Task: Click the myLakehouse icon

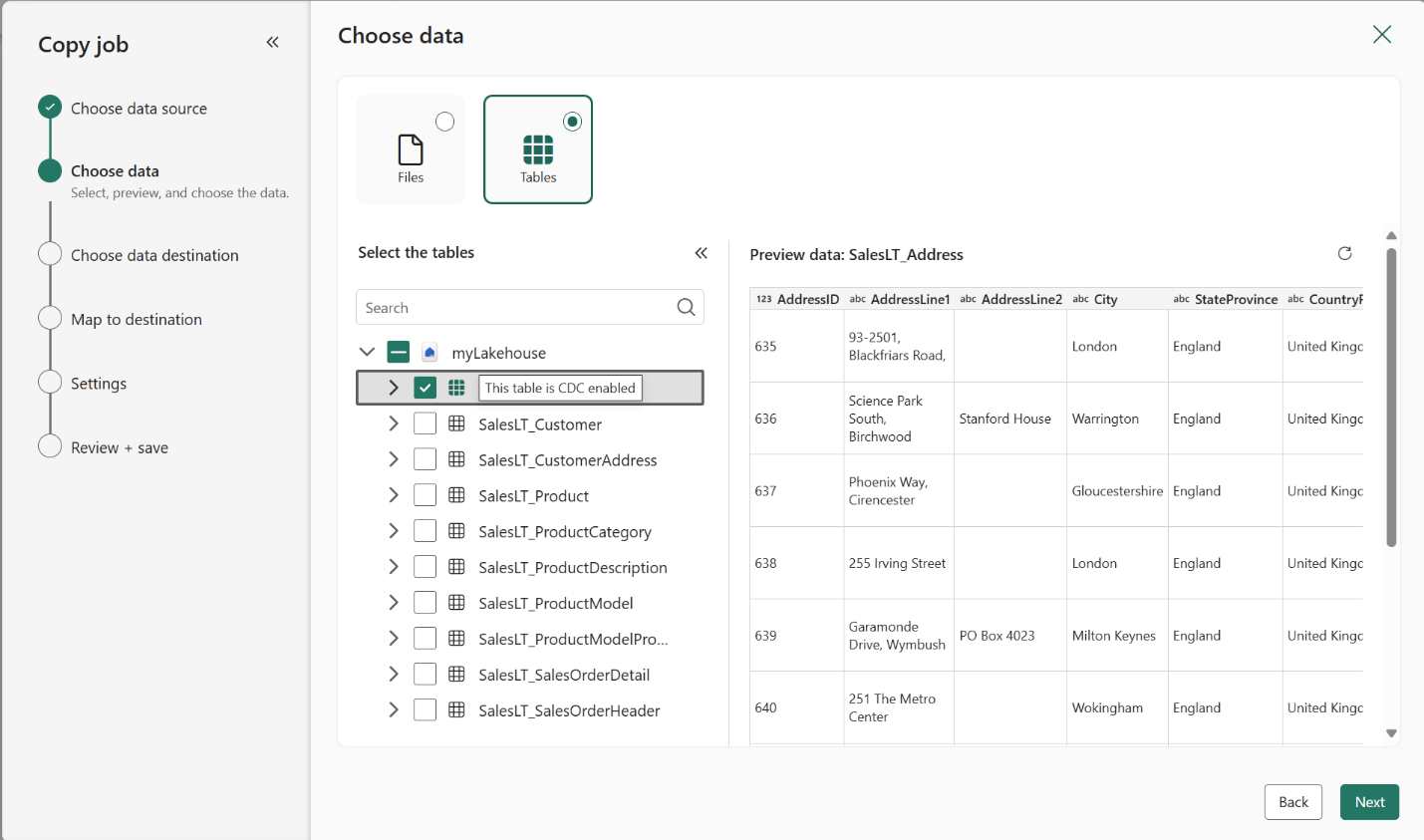Action: pos(429,353)
